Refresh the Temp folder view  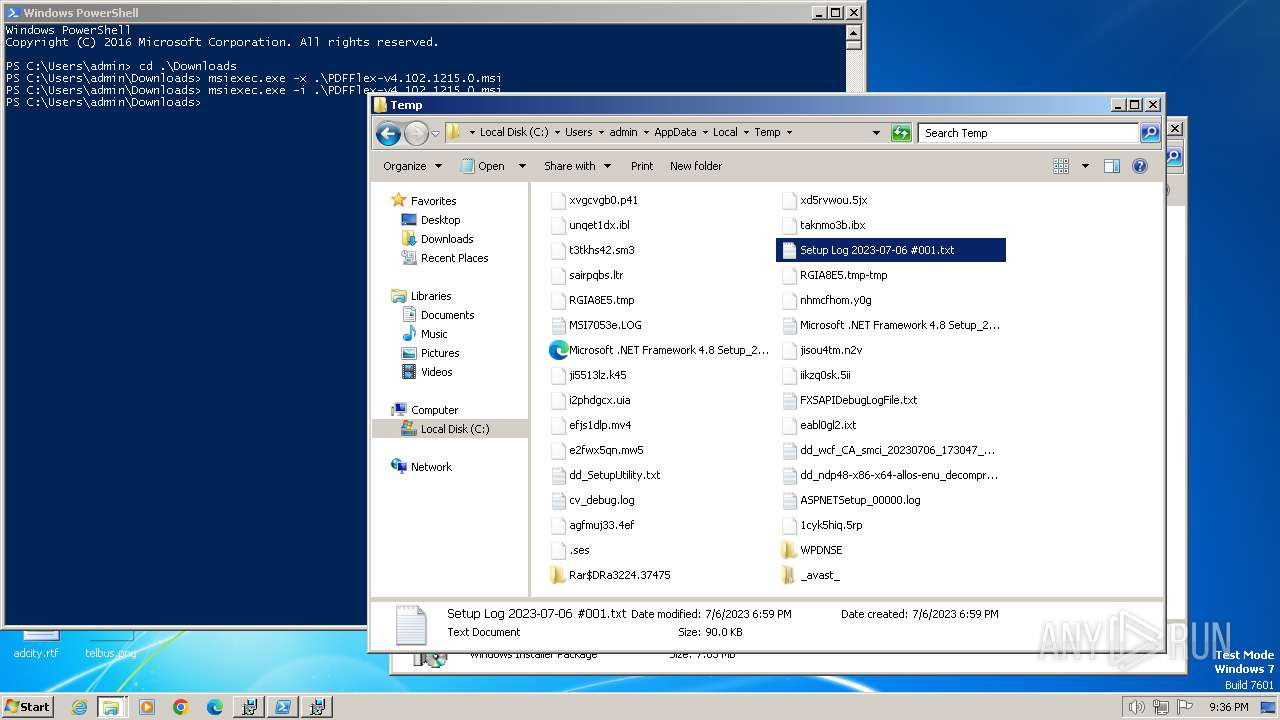(x=901, y=132)
